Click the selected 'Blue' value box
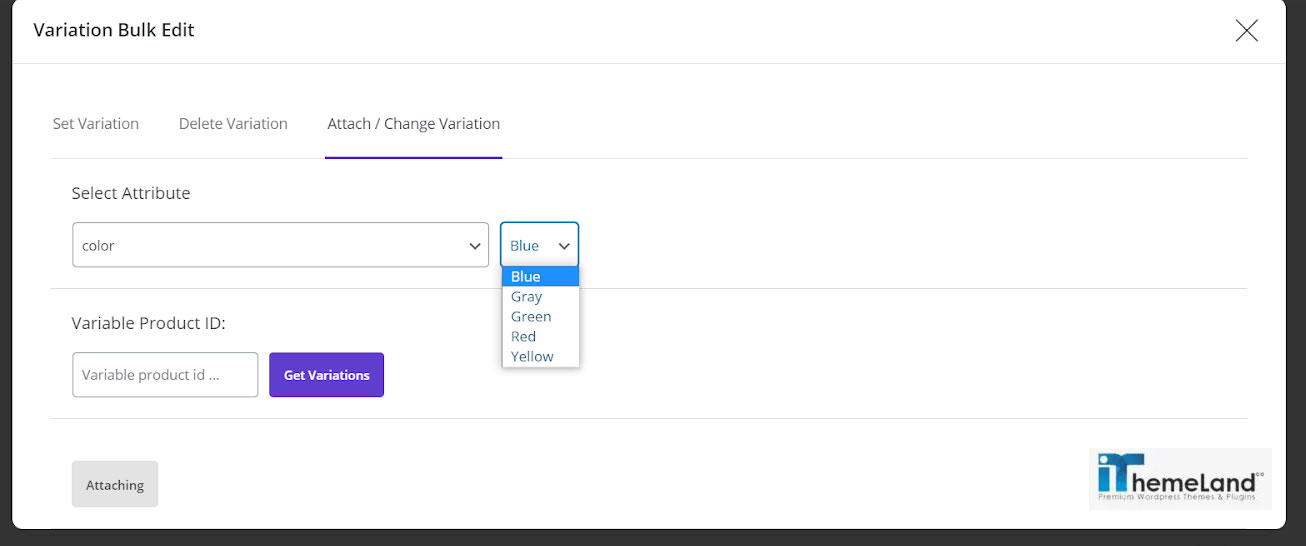The height and width of the screenshot is (546, 1306). pyautogui.click(x=539, y=245)
